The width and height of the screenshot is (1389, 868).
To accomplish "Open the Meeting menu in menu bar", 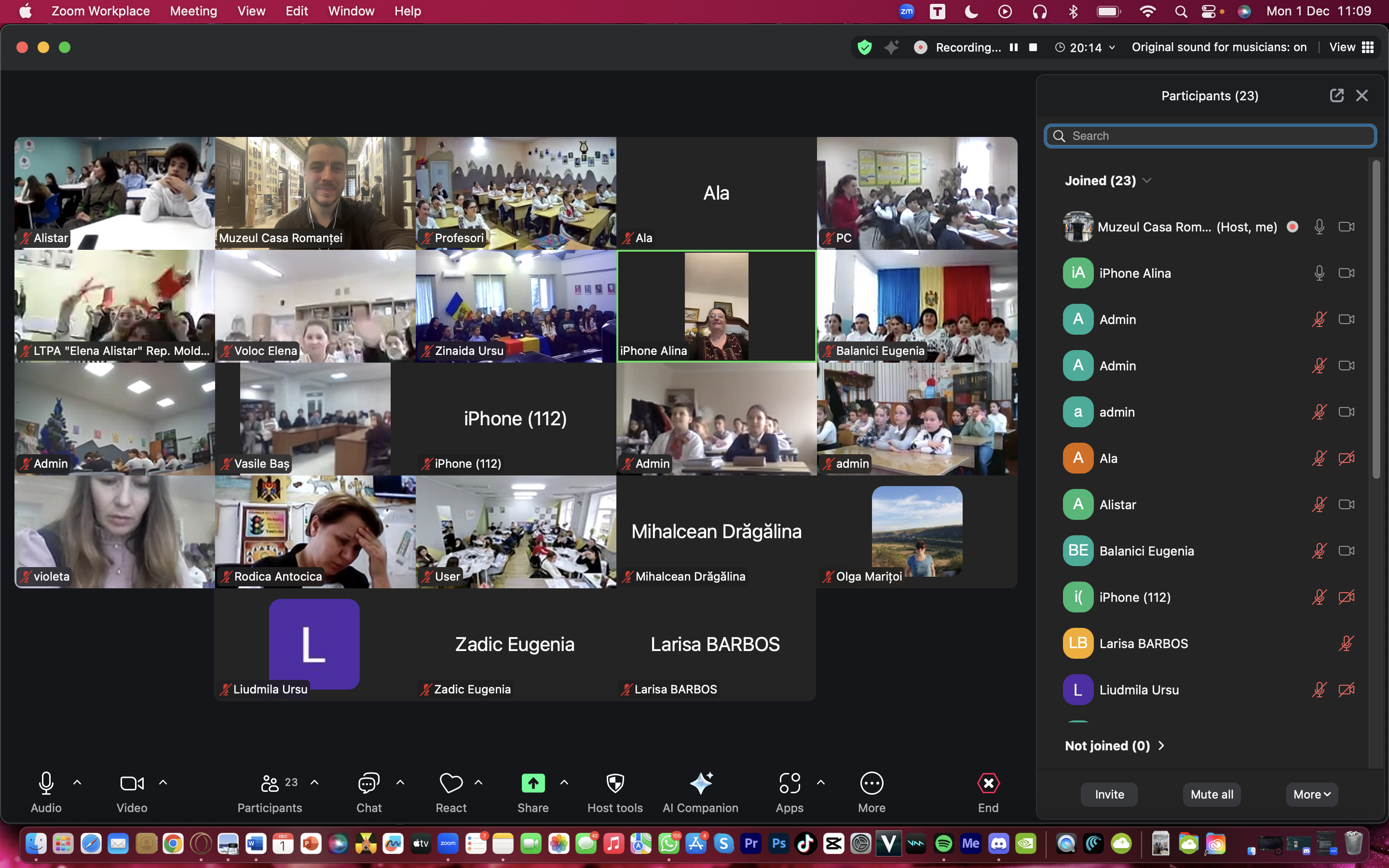I will [193, 11].
